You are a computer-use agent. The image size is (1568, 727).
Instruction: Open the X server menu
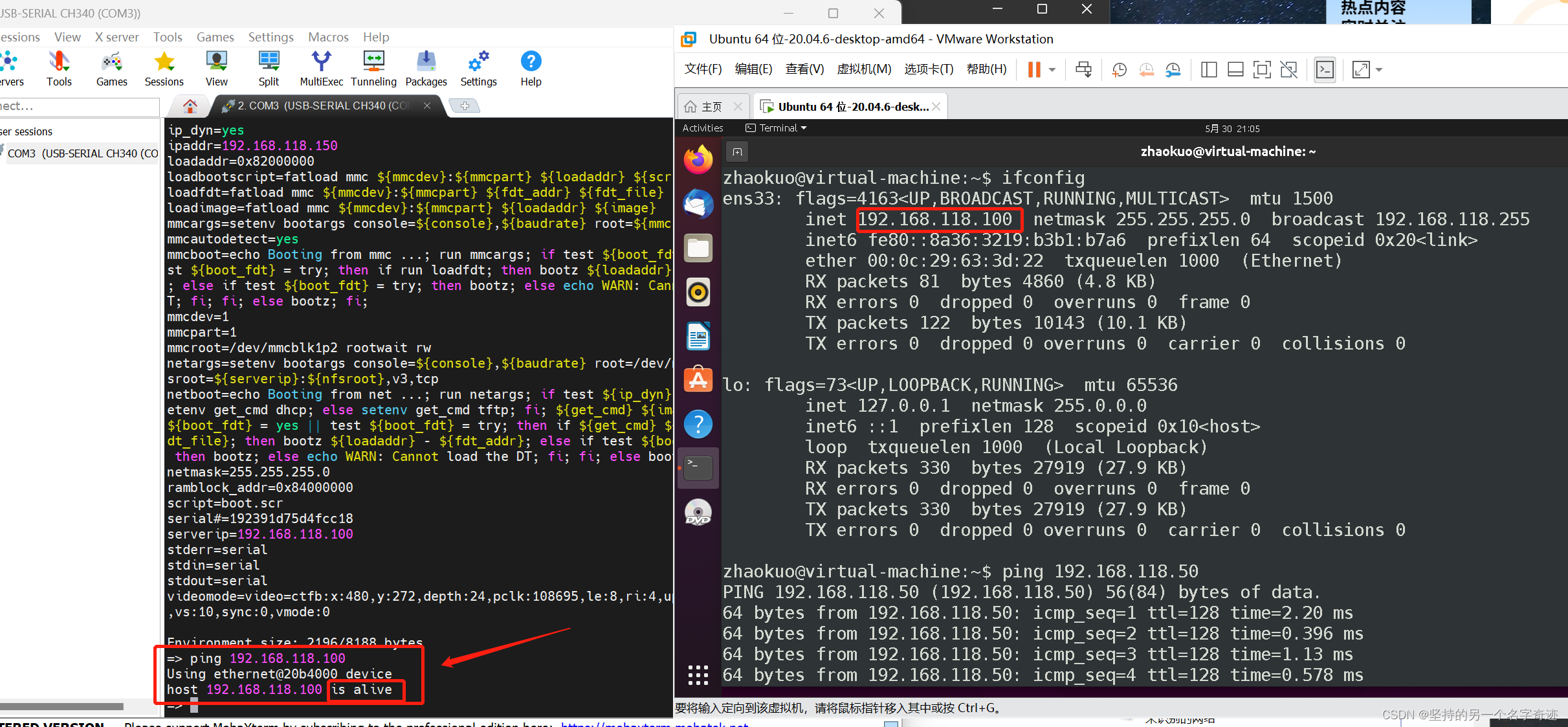(x=116, y=37)
